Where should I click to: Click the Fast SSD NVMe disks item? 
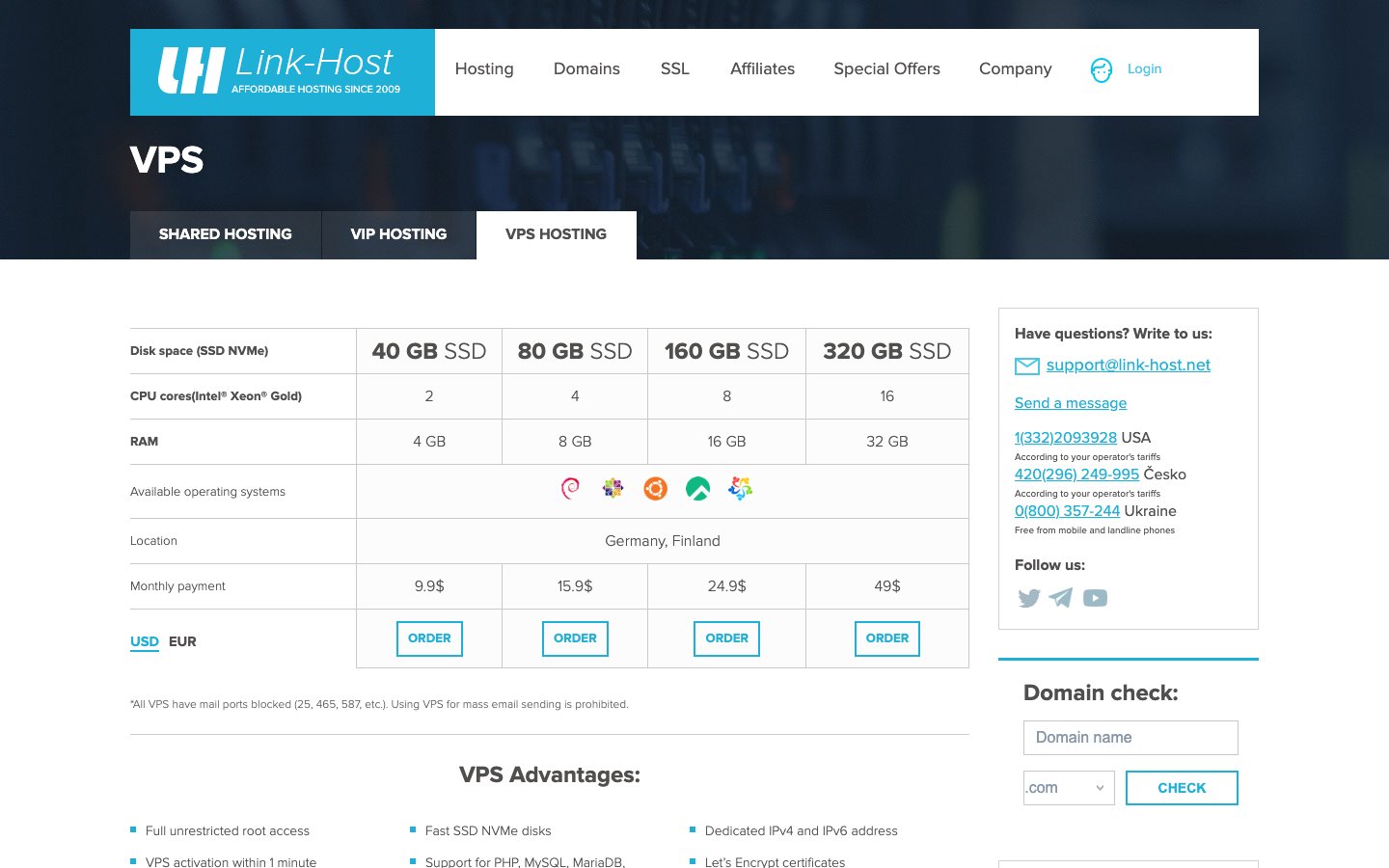click(x=488, y=831)
